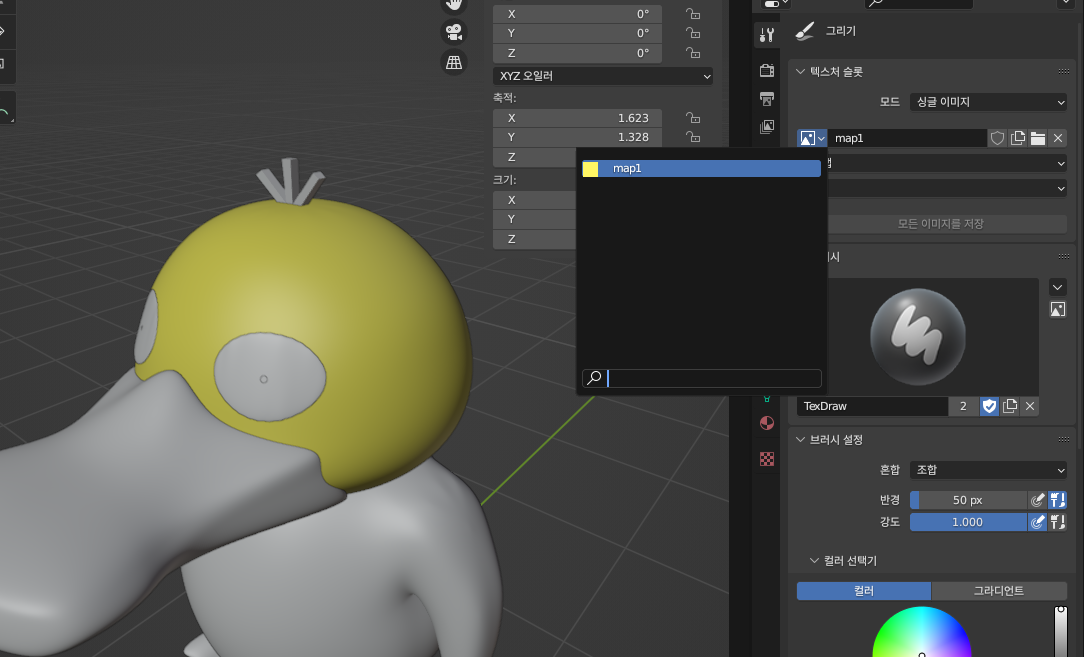The width and height of the screenshot is (1084, 657).
Task: Open the 모드 싱글 이미지 dropdown
Action: (x=988, y=102)
